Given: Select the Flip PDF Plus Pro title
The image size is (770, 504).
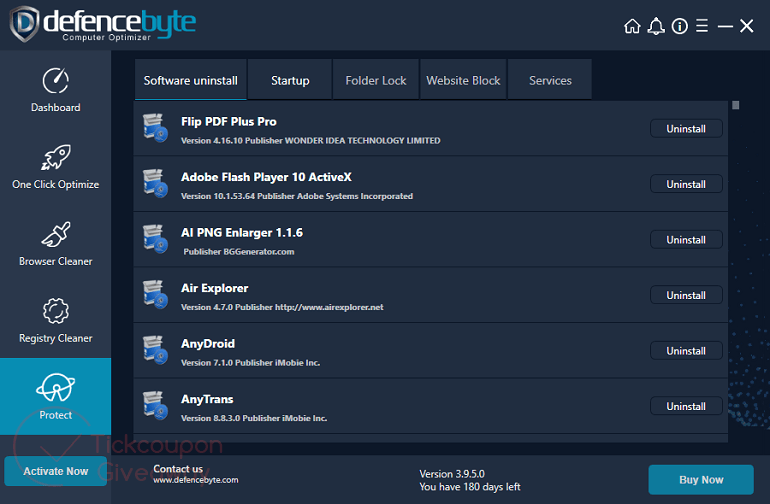Looking at the screenshot, I should [228, 121].
